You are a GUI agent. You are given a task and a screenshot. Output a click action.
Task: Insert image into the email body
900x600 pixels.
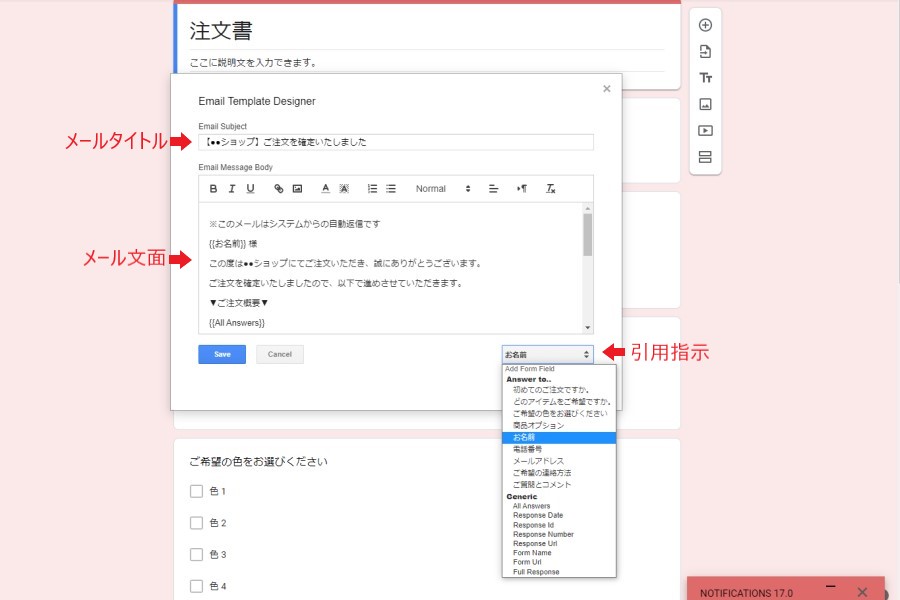(x=297, y=189)
